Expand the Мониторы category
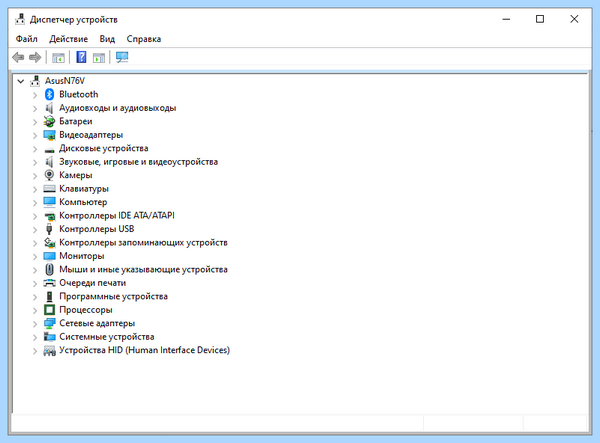Image resolution: width=600 pixels, height=443 pixels. (x=35, y=257)
